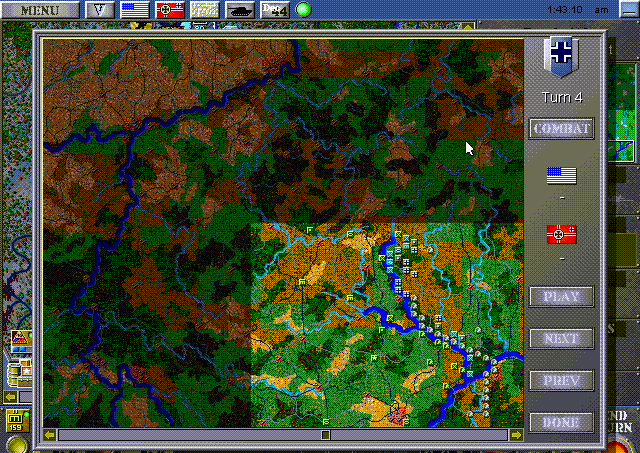Go to NEXT turn replay
This screenshot has height=453, width=640.
coord(562,339)
